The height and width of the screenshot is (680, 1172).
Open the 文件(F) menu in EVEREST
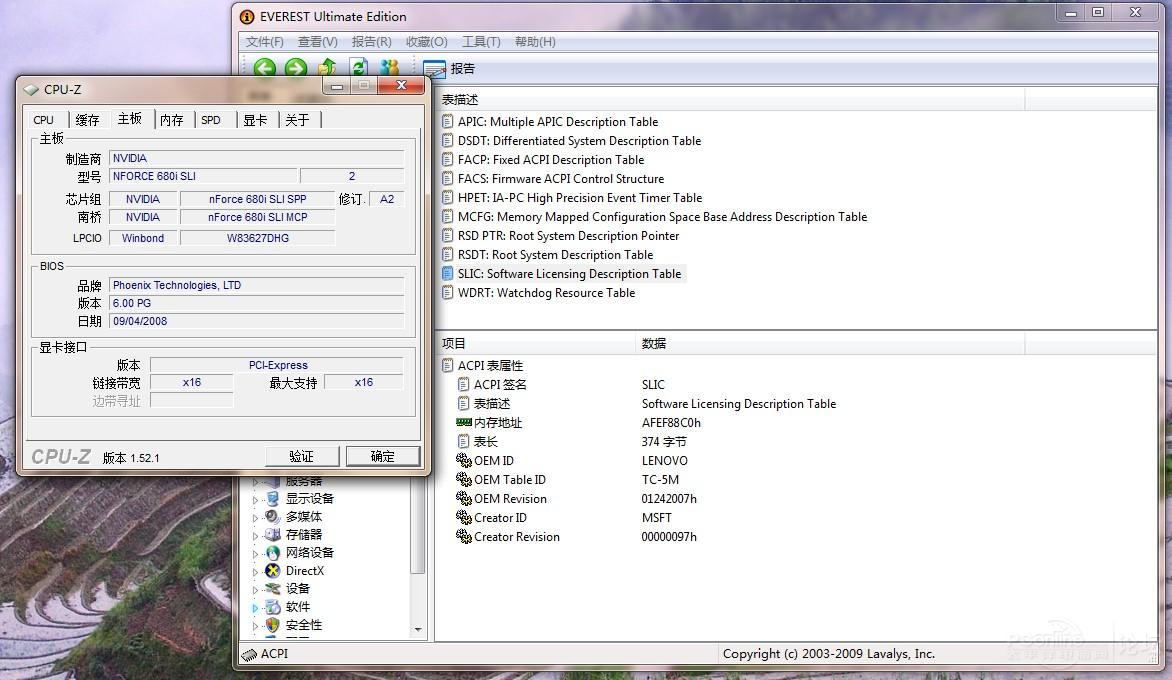tap(265, 42)
